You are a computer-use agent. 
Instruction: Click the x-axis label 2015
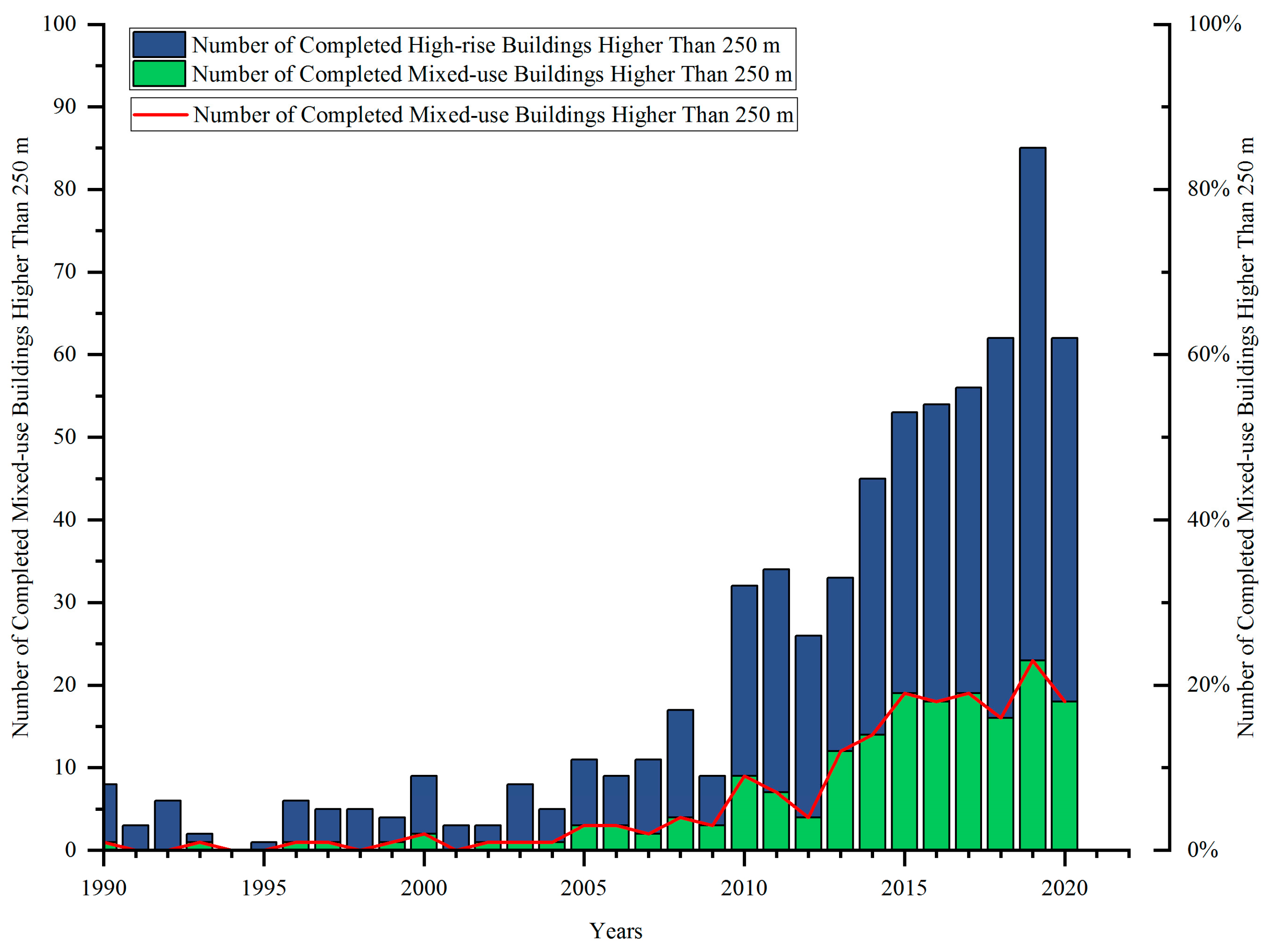point(904,888)
